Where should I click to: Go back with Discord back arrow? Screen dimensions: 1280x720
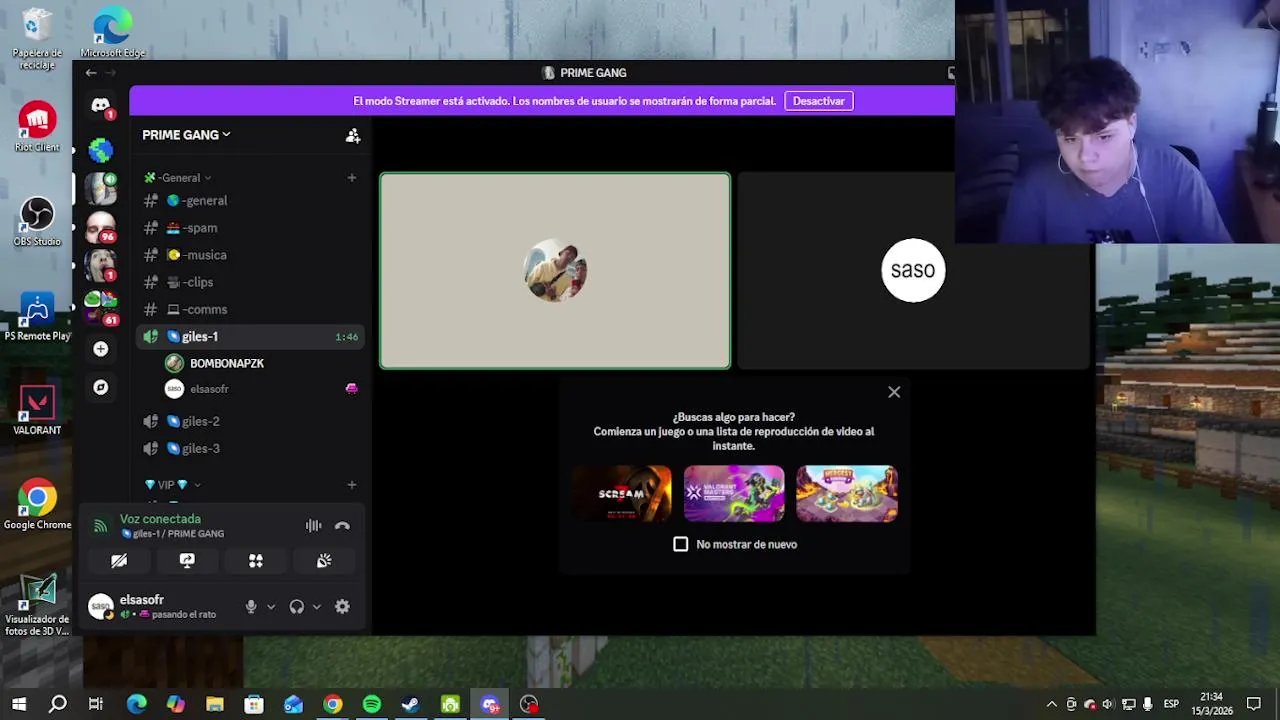(91, 73)
